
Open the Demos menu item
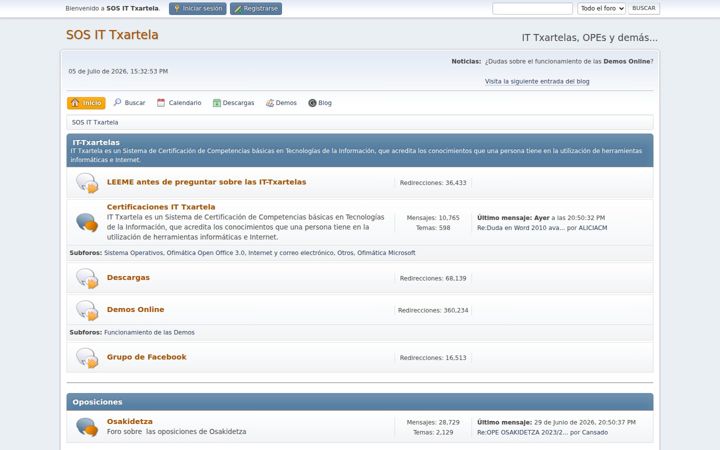click(281, 103)
